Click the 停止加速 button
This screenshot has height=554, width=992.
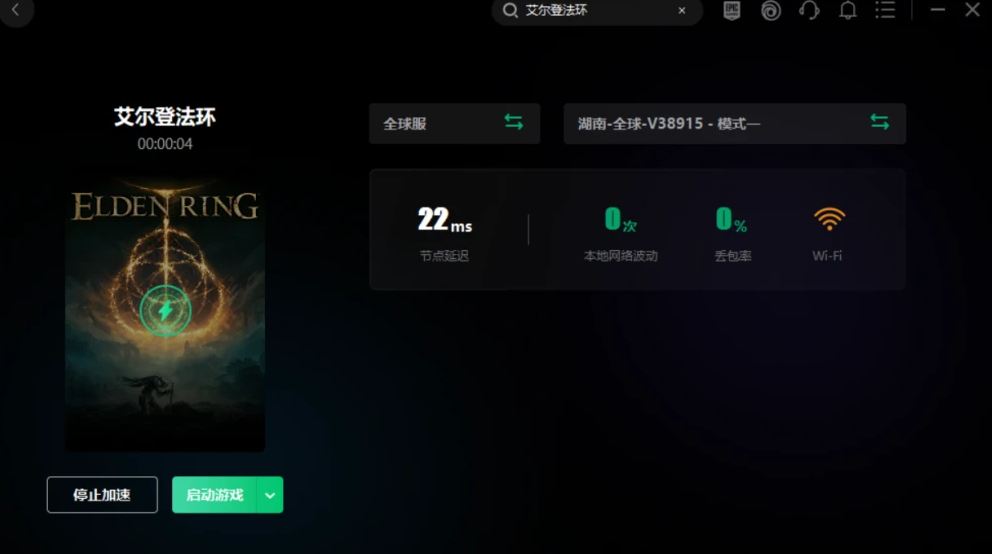102,495
